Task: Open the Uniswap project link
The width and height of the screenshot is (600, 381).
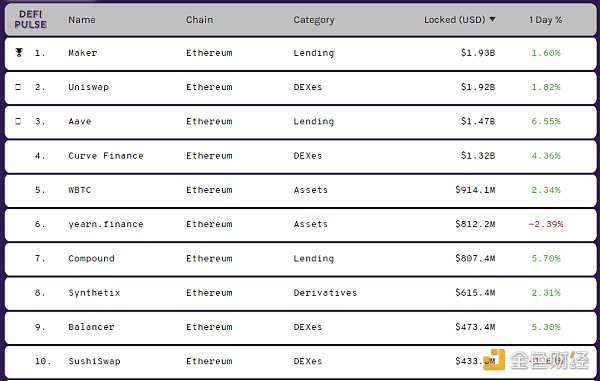Action: click(x=88, y=87)
